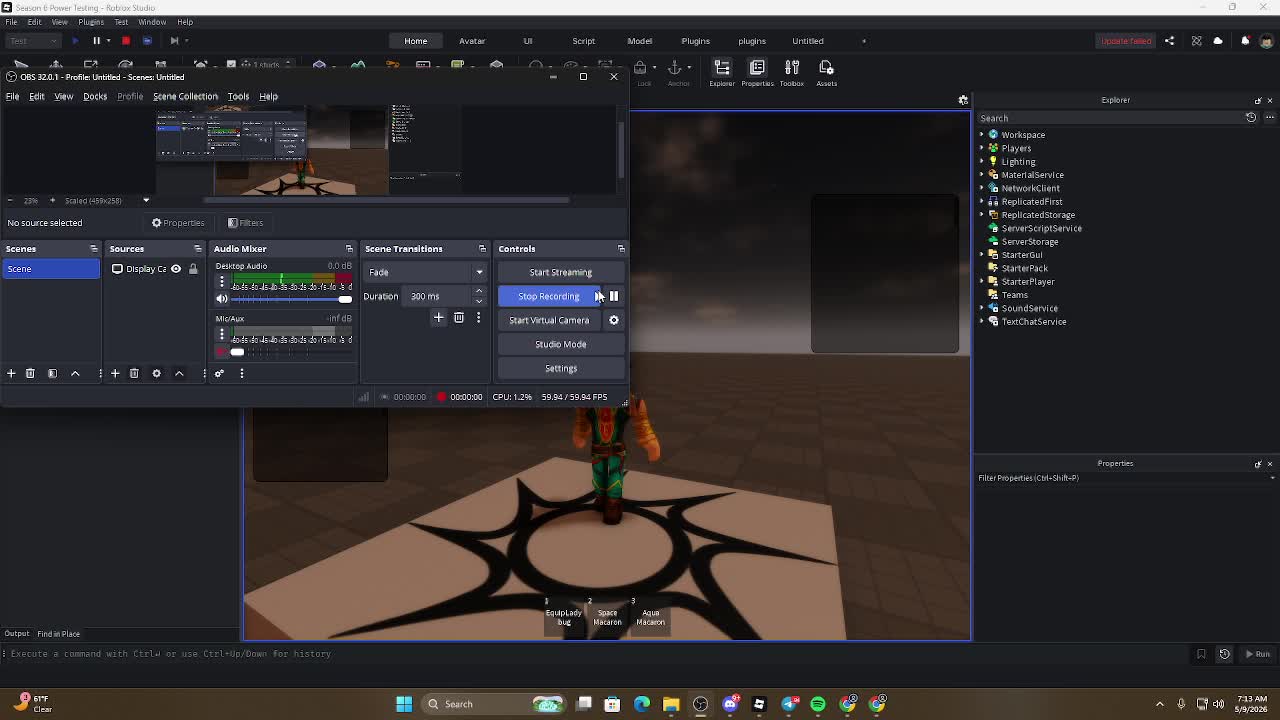Click the Start Streaming button
Viewport: 1280px width, 720px height.
(x=561, y=272)
